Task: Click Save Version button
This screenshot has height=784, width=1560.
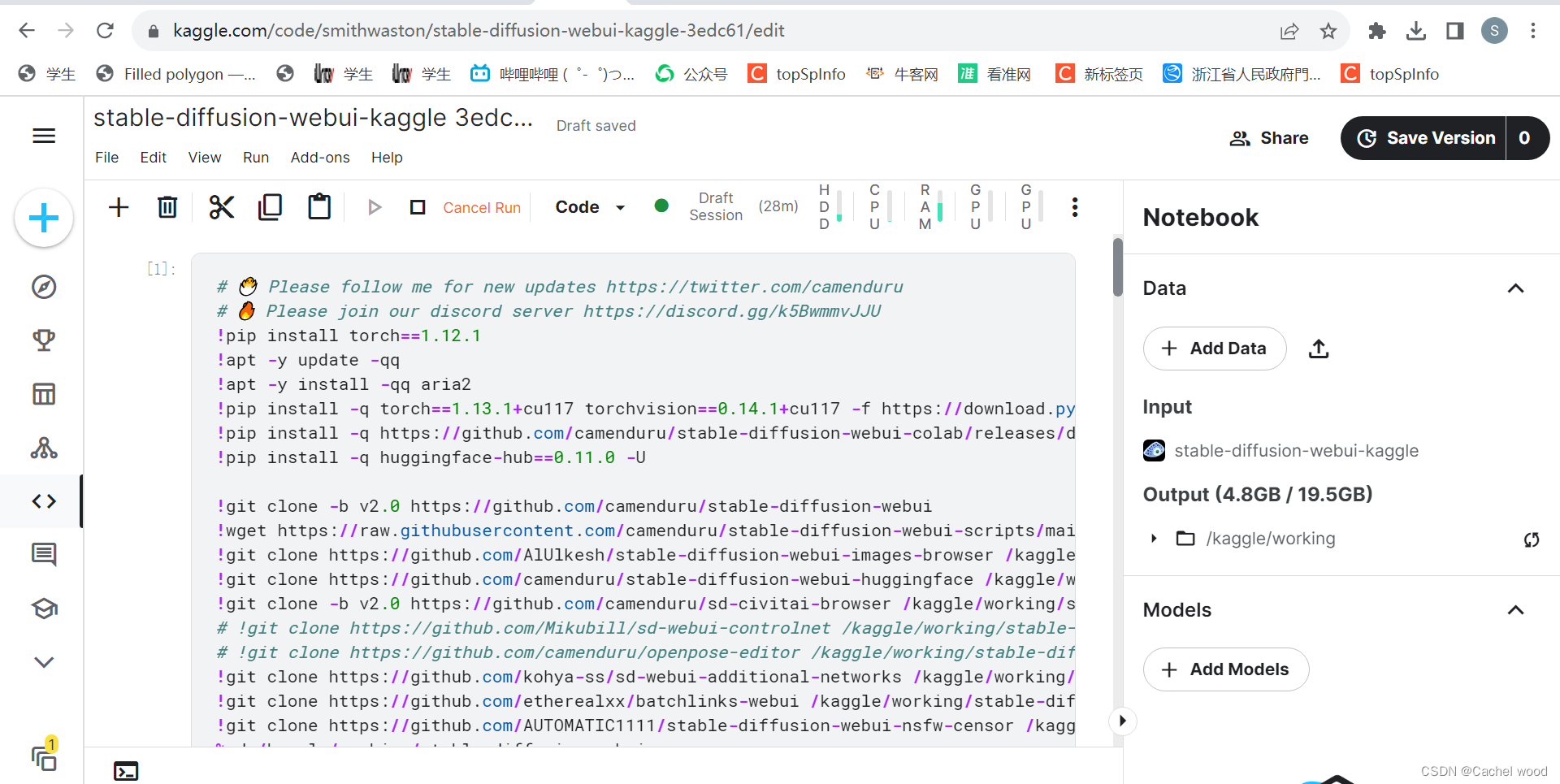Action: pyautogui.click(x=1424, y=138)
